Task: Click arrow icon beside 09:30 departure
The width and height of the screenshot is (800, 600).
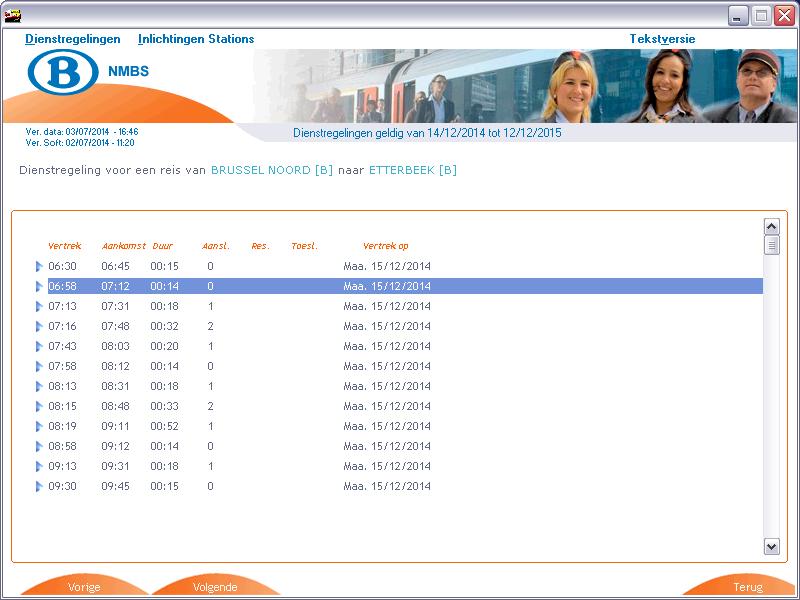Action: (x=39, y=487)
